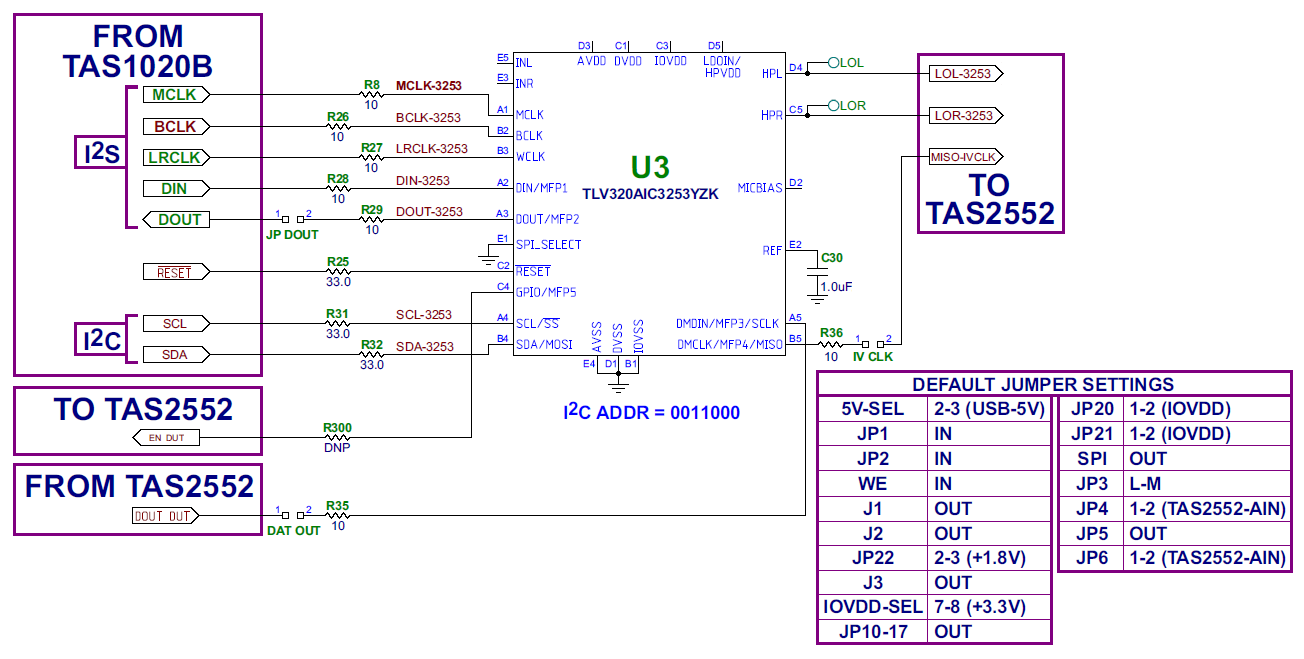1304x659 pixels.
Task: Click the LOR-3253 net label
Action: (x=964, y=115)
